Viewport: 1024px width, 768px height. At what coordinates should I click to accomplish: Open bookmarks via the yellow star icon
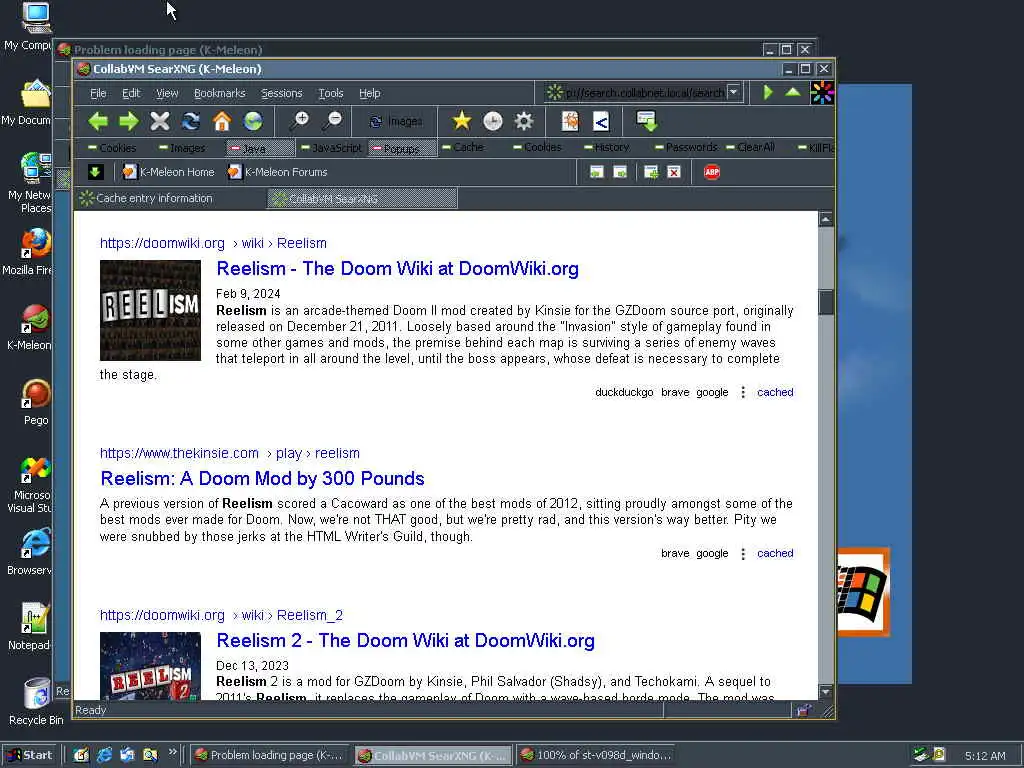pyautogui.click(x=462, y=121)
